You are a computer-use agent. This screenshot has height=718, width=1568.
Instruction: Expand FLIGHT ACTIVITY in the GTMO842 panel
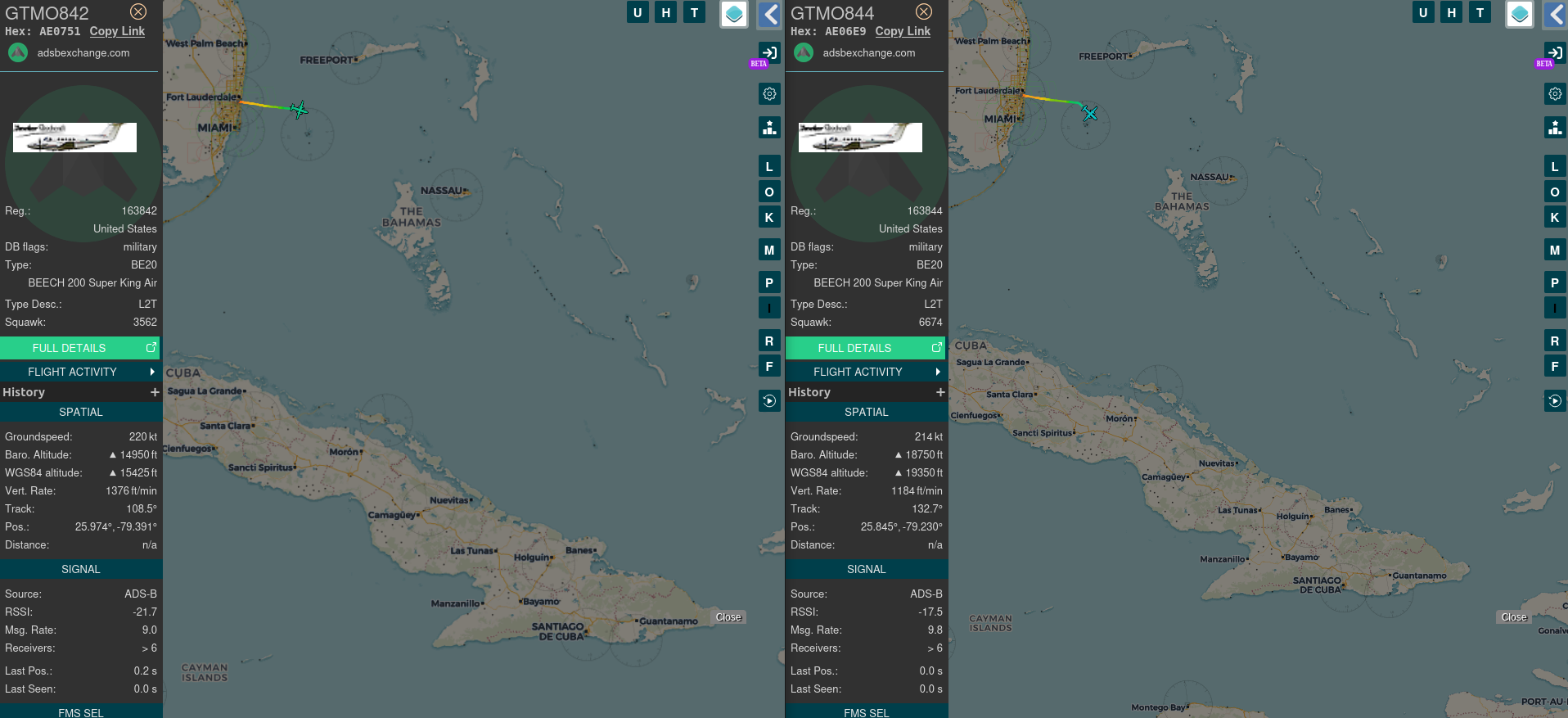pyautogui.click(x=80, y=372)
